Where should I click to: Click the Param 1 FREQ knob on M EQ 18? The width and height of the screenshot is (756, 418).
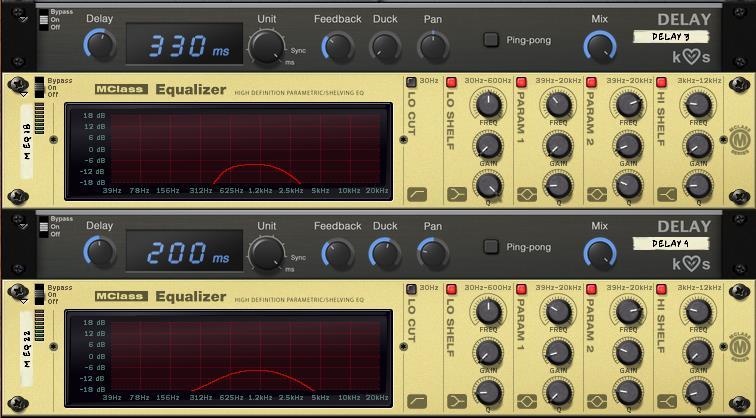click(558, 104)
